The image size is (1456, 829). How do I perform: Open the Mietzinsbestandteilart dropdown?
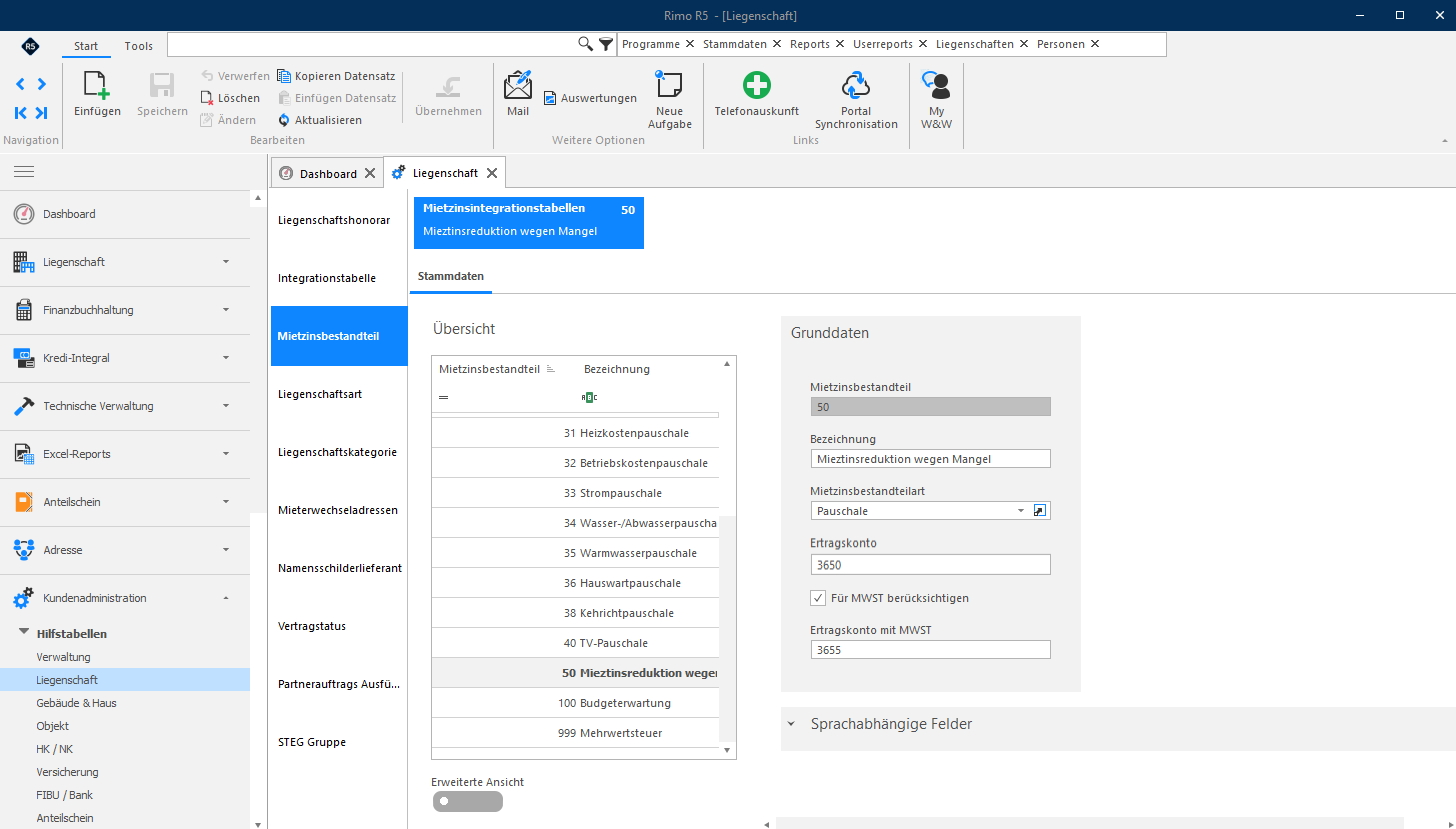(1021, 511)
